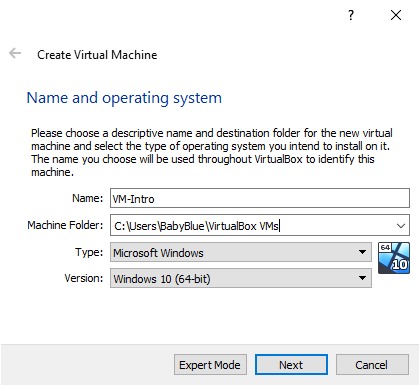
Task: Click the Create Virtual Machine title text
Action: click(97, 55)
